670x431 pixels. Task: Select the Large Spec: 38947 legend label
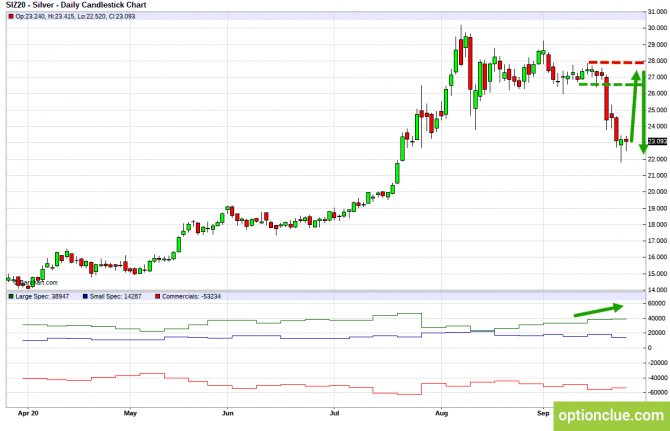[42, 297]
